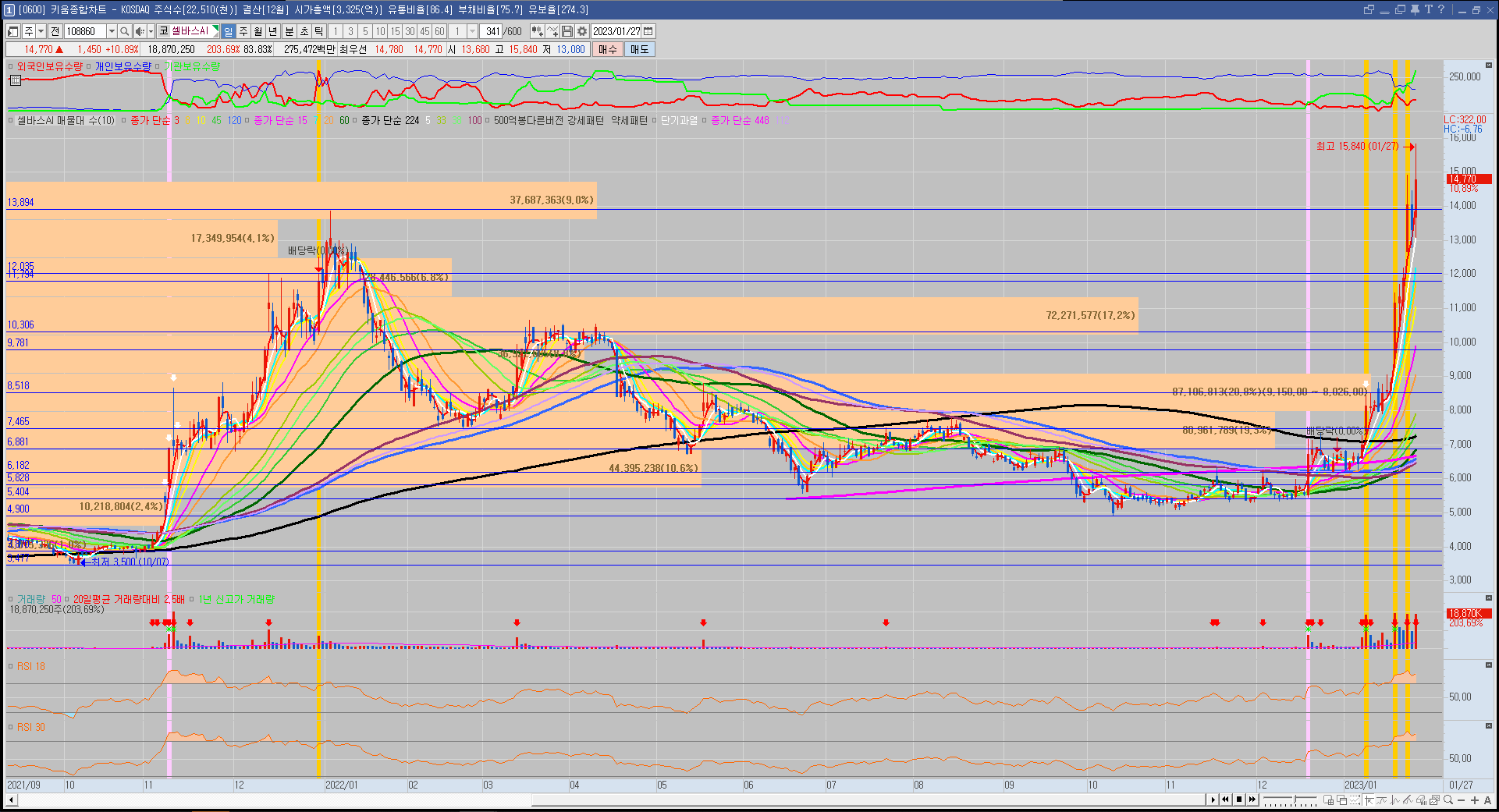Click the stock code field 108860
Screen dimensions: 1499x812
[85, 31]
